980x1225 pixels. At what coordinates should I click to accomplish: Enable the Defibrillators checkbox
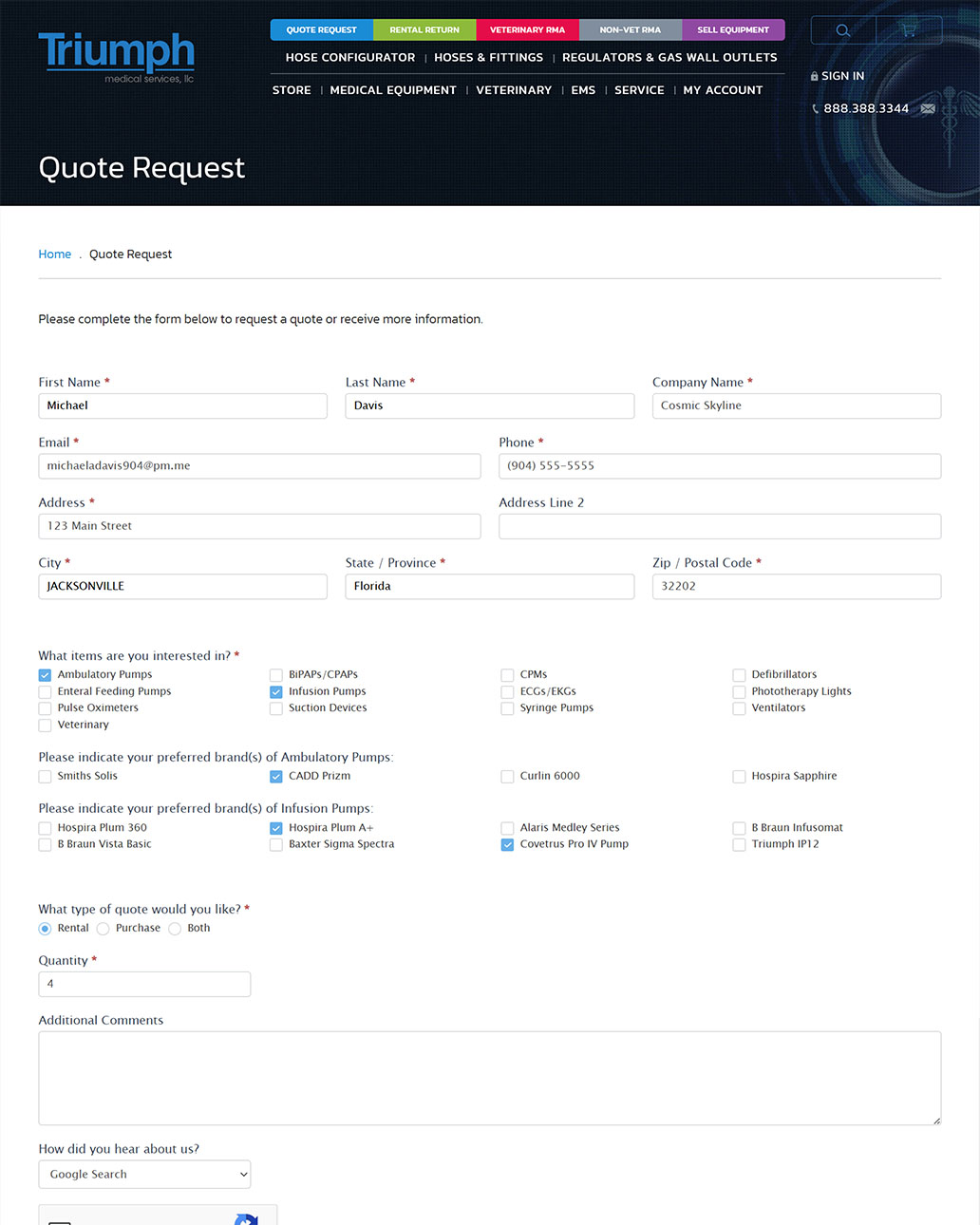[x=739, y=675]
